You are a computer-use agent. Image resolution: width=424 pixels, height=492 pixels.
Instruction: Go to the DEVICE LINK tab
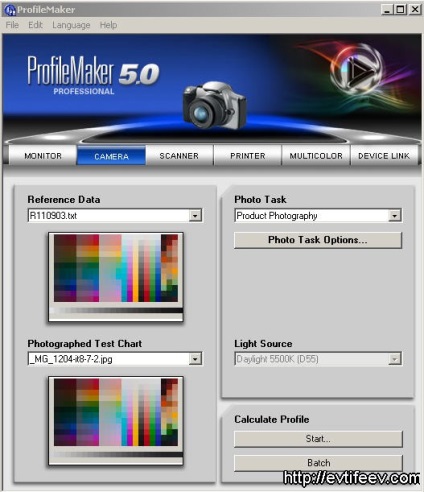coord(384,156)
